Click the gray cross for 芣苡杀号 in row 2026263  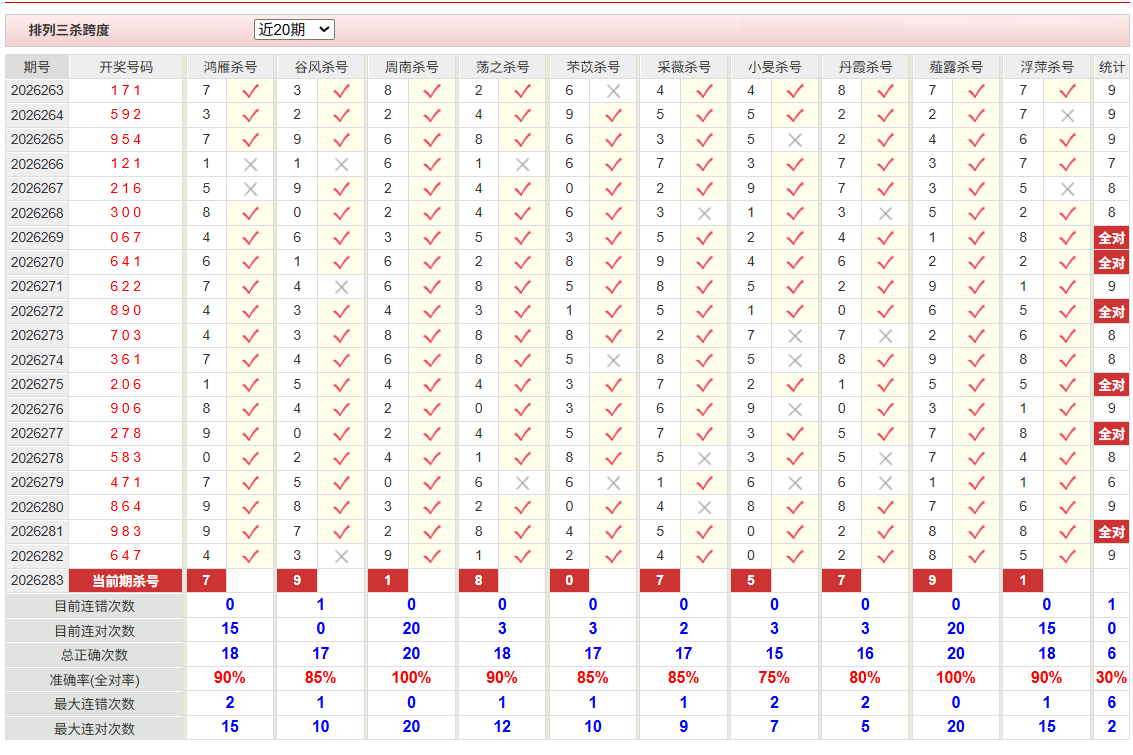613,91
